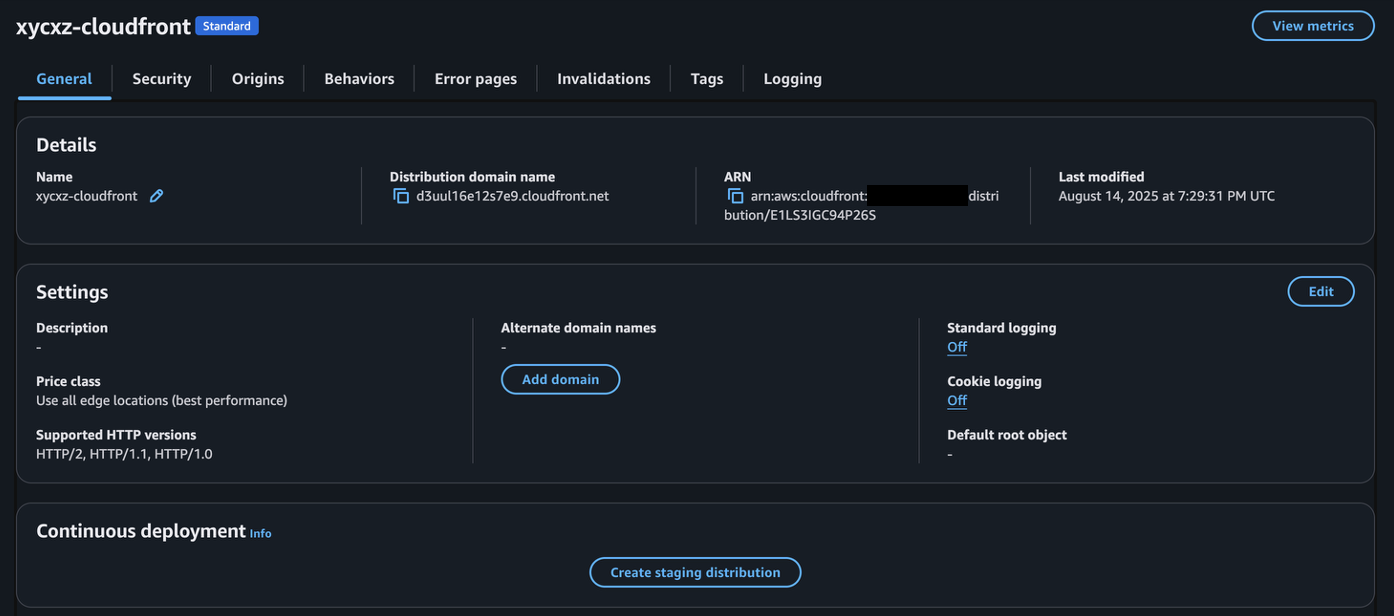Viewport: 1394px width, 616px height.
Task: Open the Invalidations tab
Action: (603, 79)
